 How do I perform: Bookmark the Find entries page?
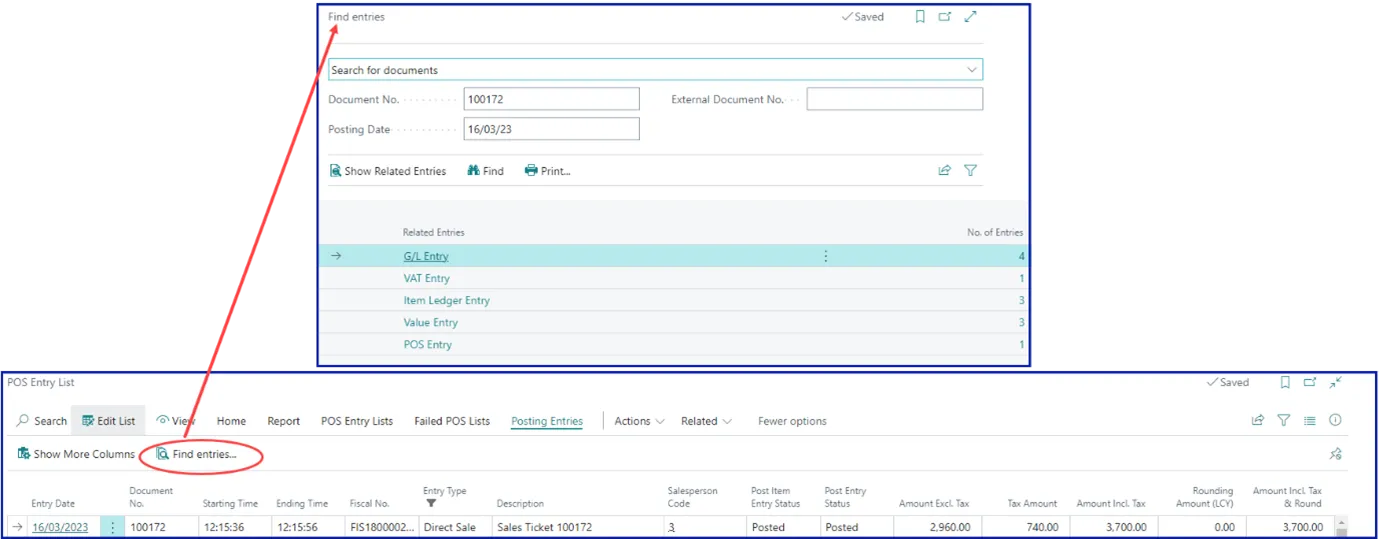pyautogui.click(x=920, y=17)
